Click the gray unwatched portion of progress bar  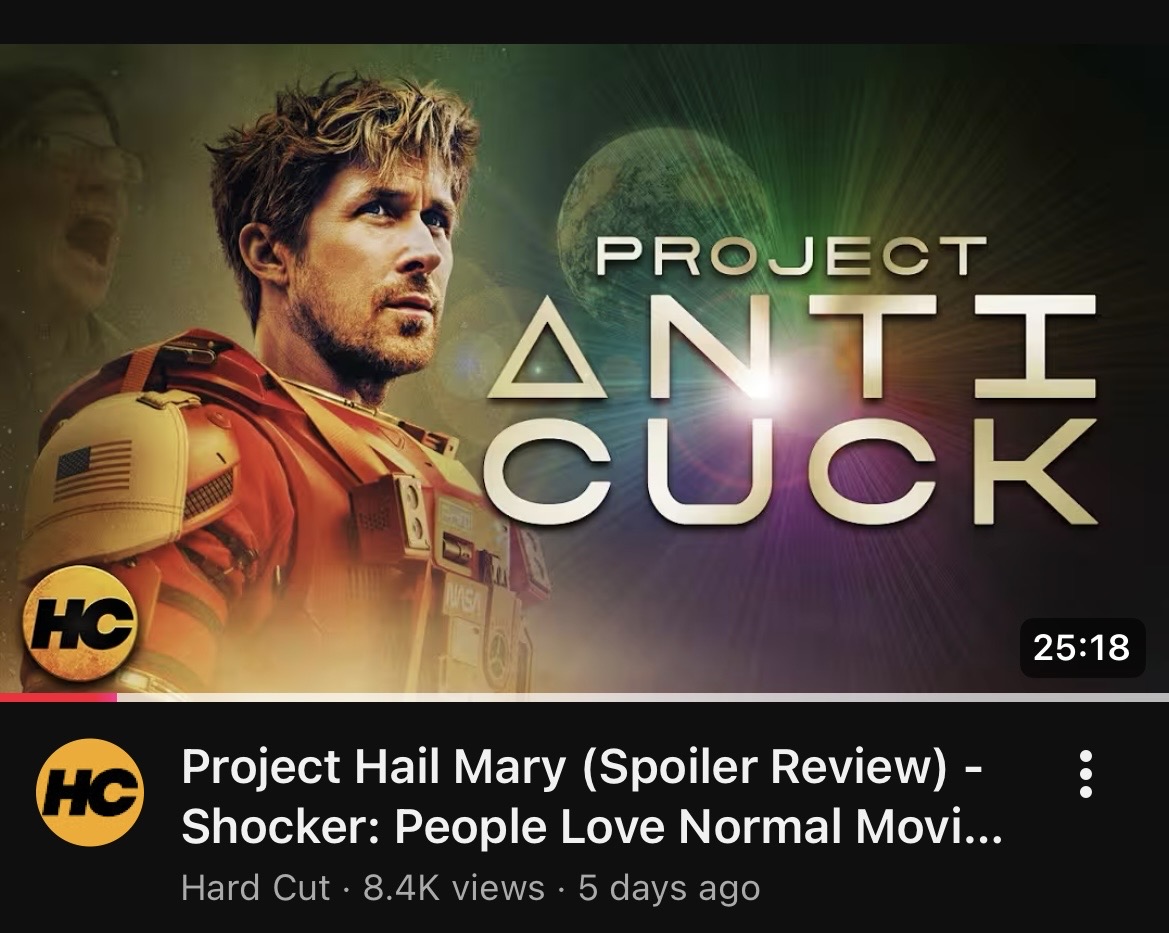point(643,697)
